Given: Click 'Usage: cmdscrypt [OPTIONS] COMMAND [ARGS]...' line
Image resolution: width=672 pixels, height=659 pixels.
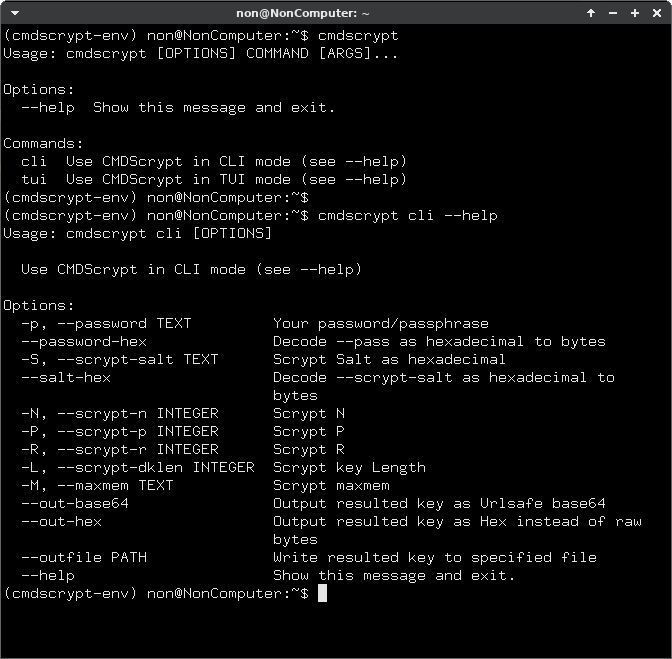Looking at the screenshot, I should 201,54.
